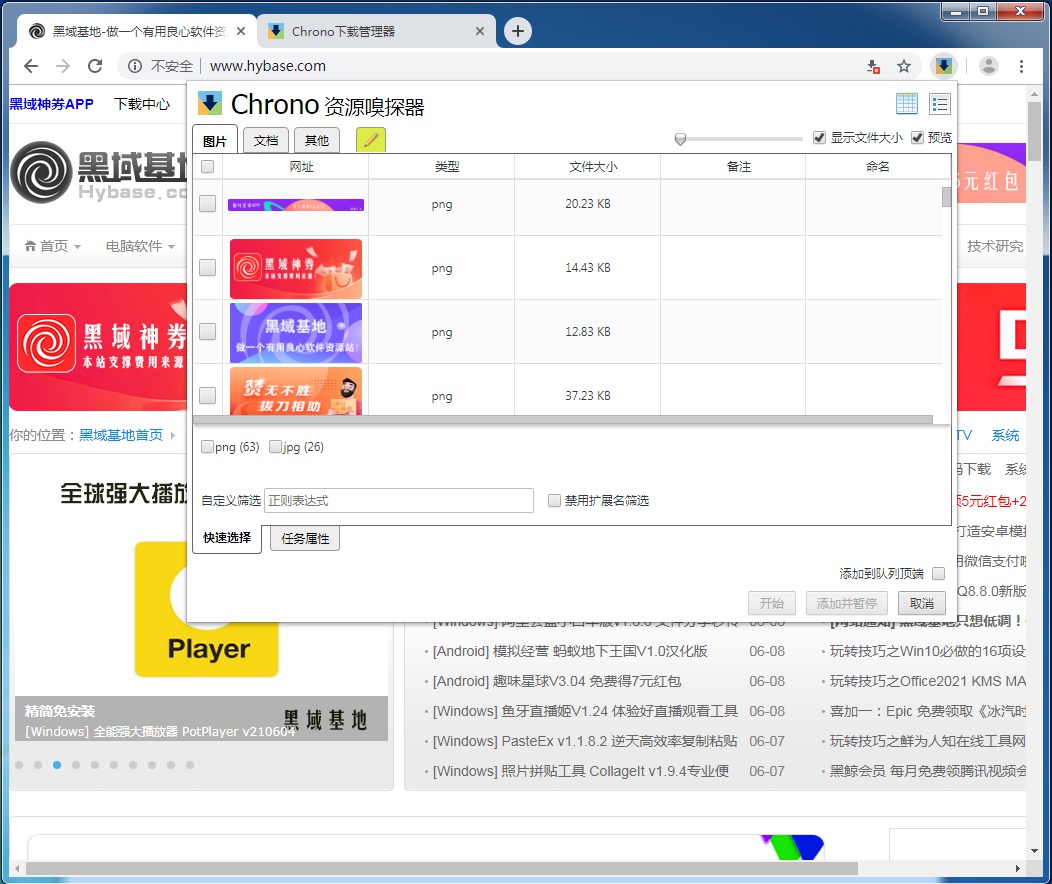The height and width of the screenshot is (884, 1052).
Task: Open PasteEx v1.1.8.2 article link
Action: tap(585, 741)
